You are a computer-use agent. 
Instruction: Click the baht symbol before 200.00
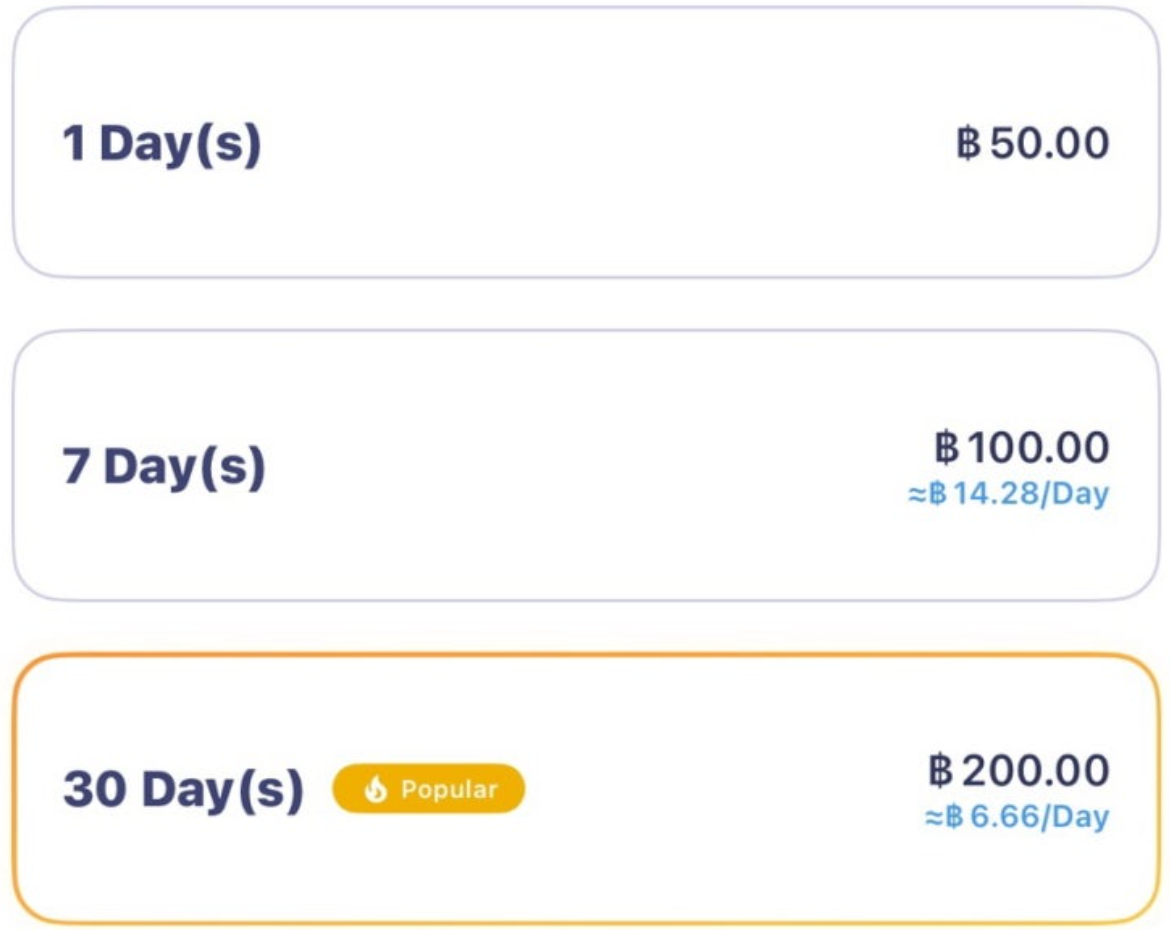tap(941, 771)
